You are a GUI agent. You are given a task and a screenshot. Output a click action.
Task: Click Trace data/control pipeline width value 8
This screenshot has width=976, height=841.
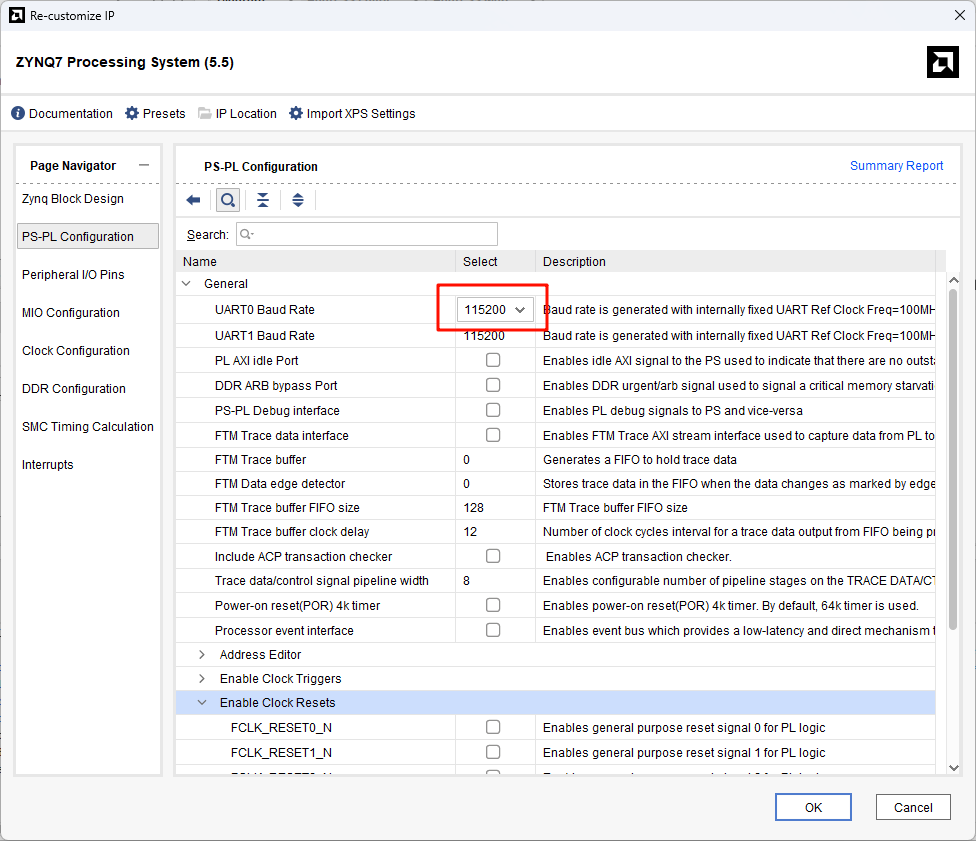tap(466, 581)
